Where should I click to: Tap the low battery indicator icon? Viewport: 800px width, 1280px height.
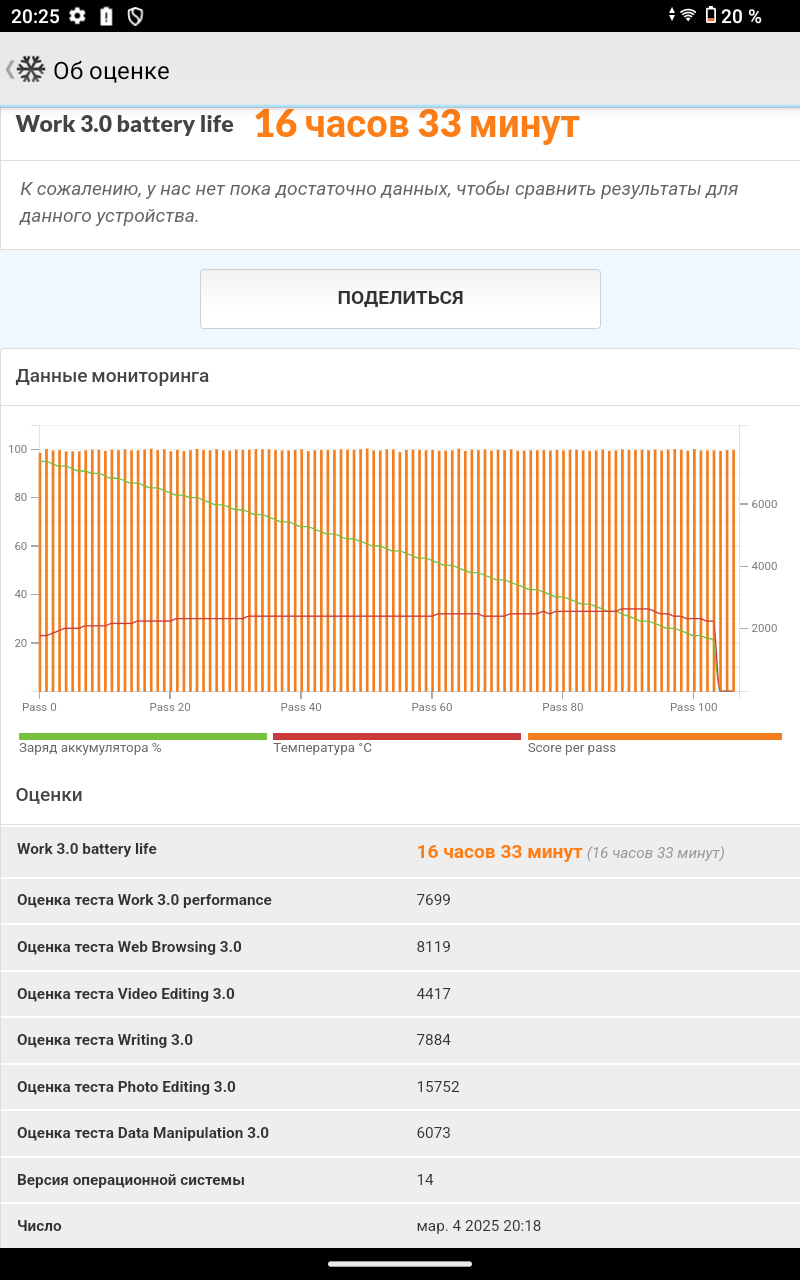711,16
